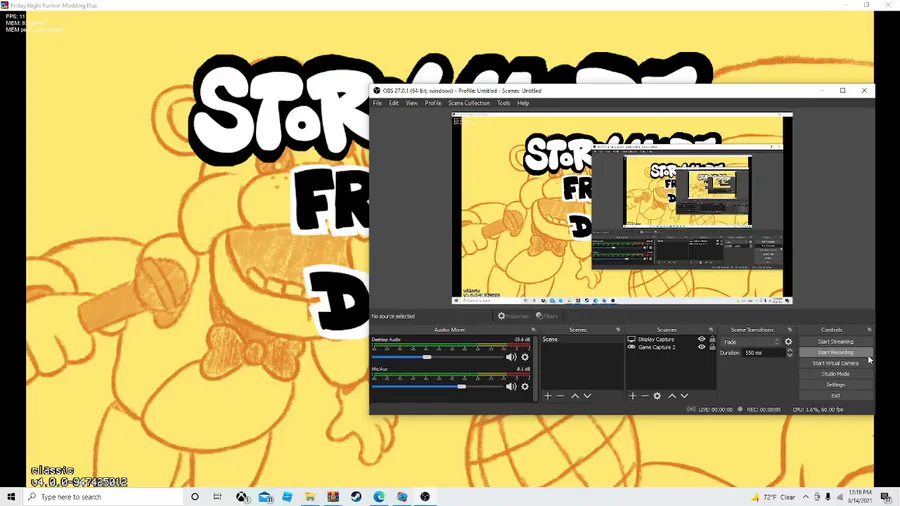Move scene up with arrow icon
Screen dimensions: 900x506
coord(575,396)
